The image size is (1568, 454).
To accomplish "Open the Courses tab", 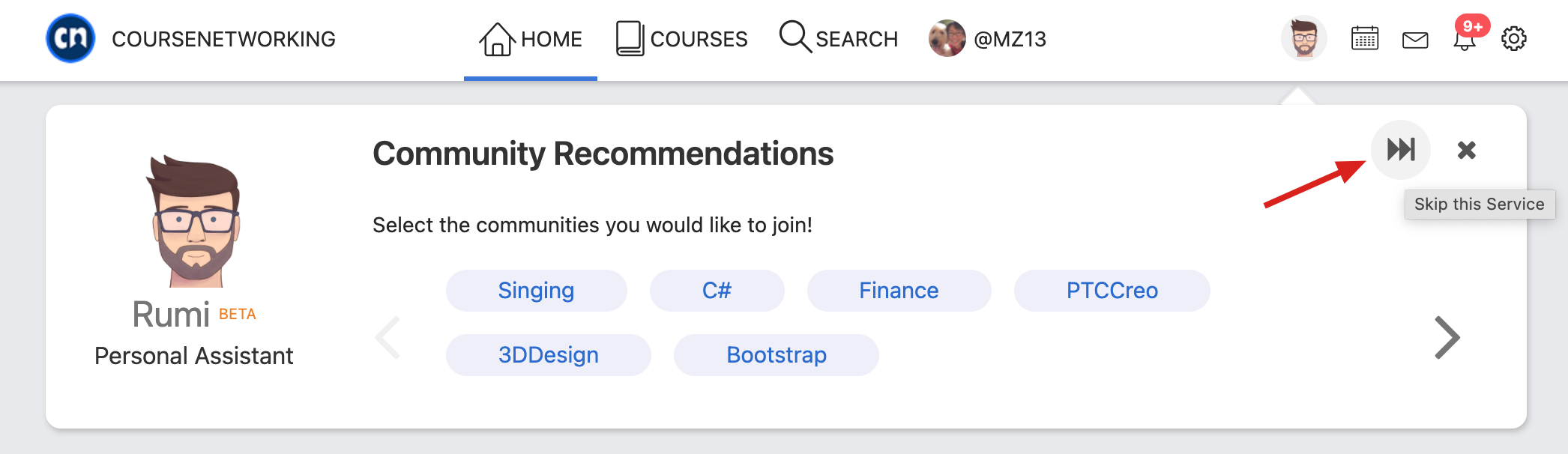I will pos(681,39).
